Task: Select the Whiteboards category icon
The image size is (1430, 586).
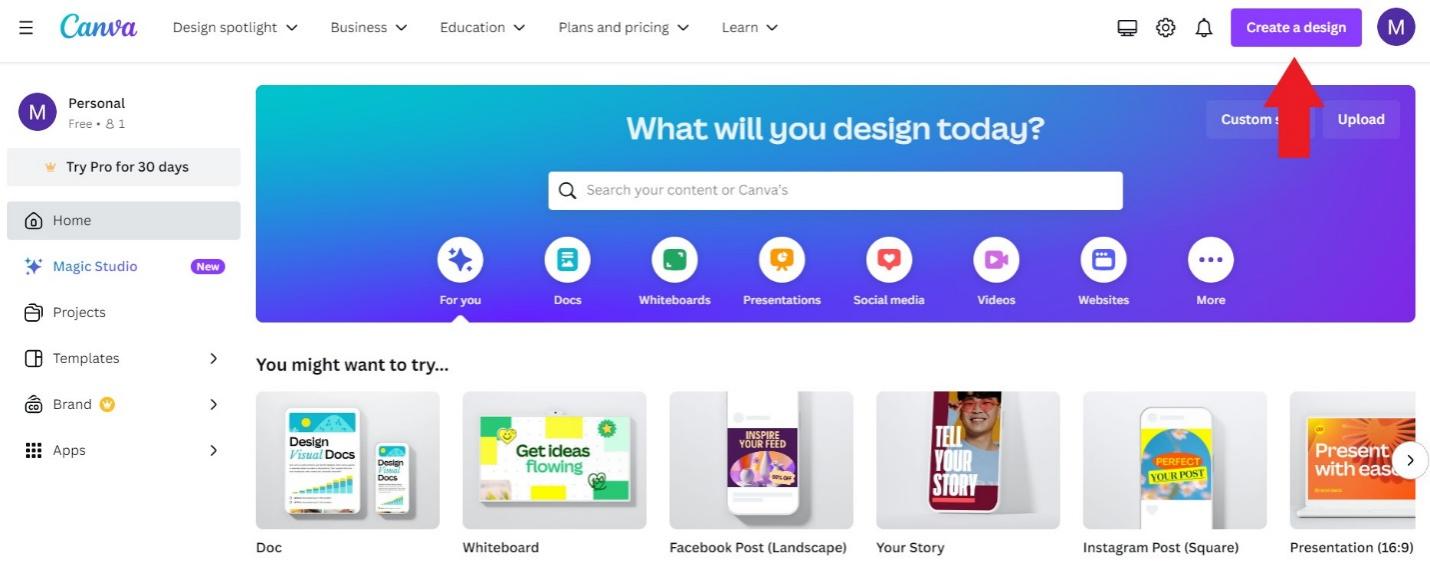Action: [674, 261]
